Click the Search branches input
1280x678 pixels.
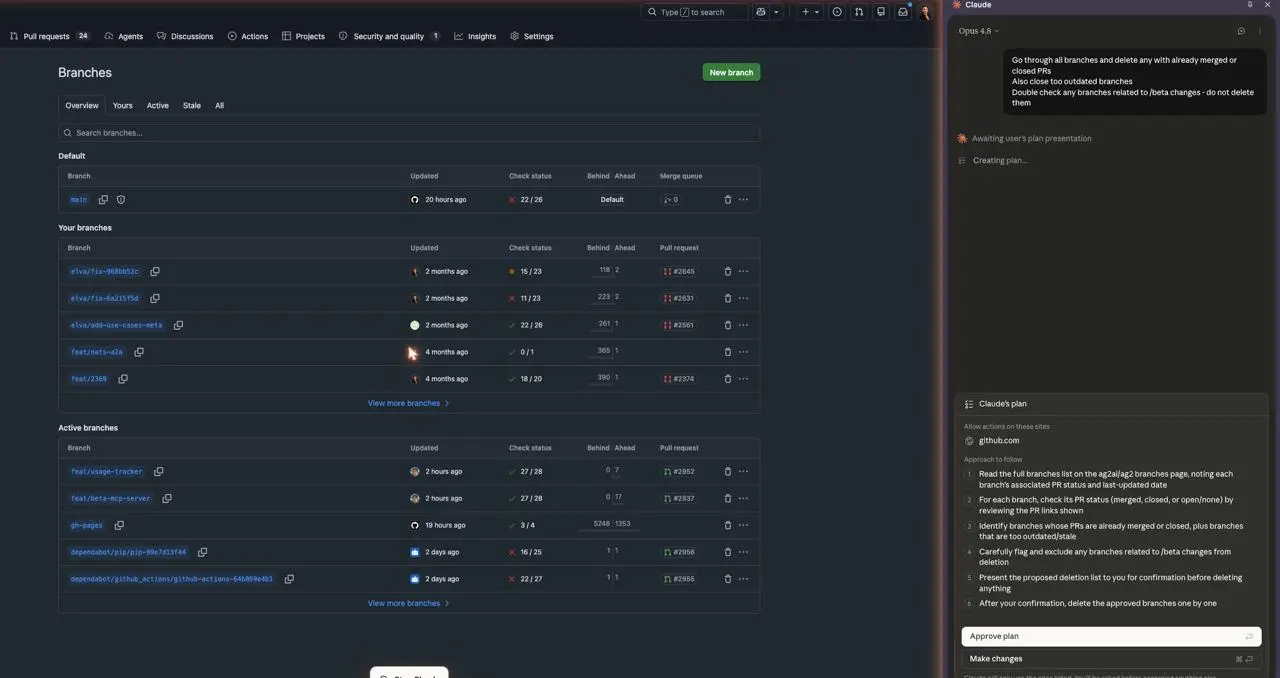point(409,132)
